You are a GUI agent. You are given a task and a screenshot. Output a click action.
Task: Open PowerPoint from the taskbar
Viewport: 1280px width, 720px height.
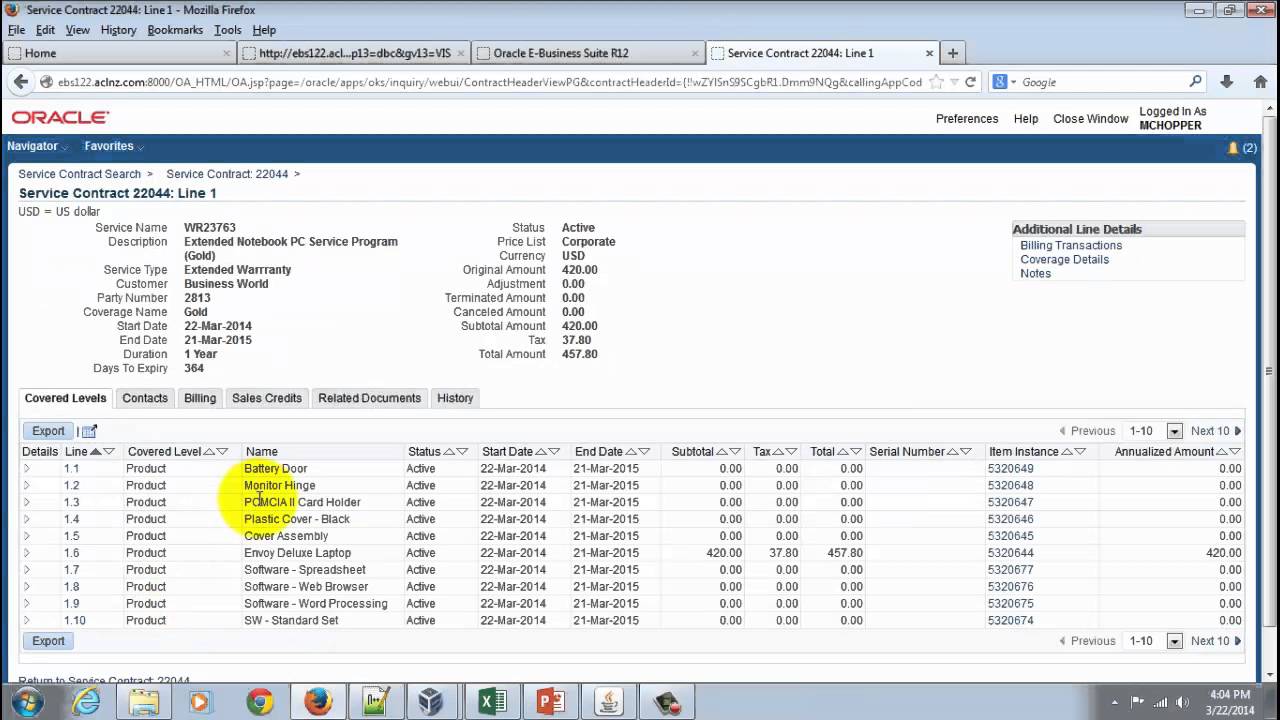point(551,702)
